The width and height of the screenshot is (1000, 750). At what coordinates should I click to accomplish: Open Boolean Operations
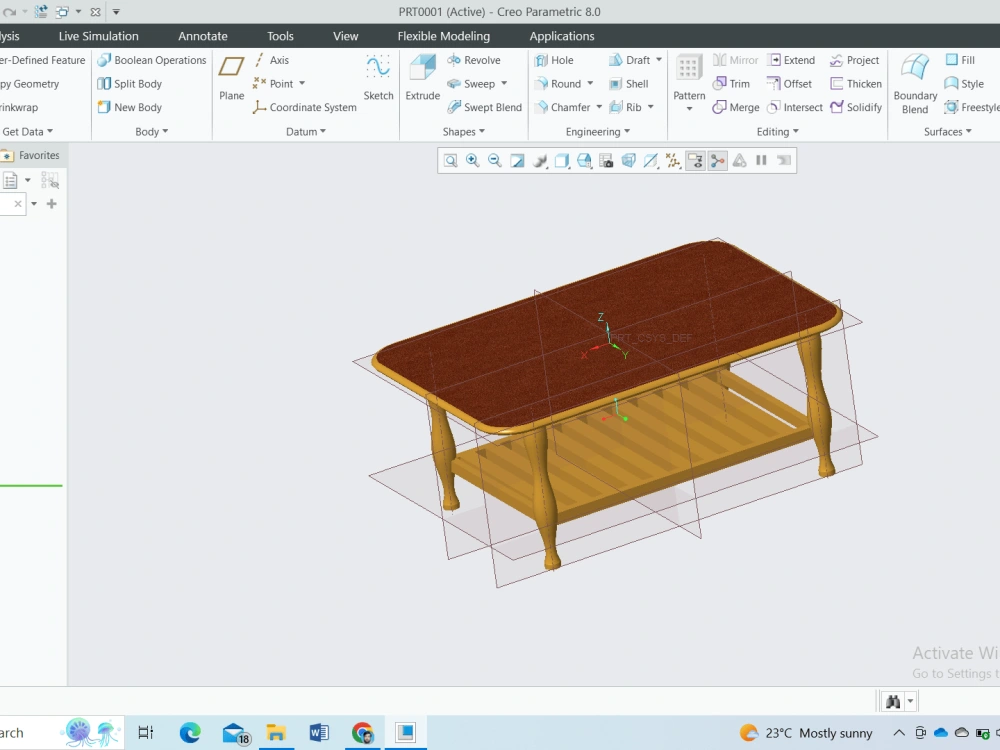151,60
